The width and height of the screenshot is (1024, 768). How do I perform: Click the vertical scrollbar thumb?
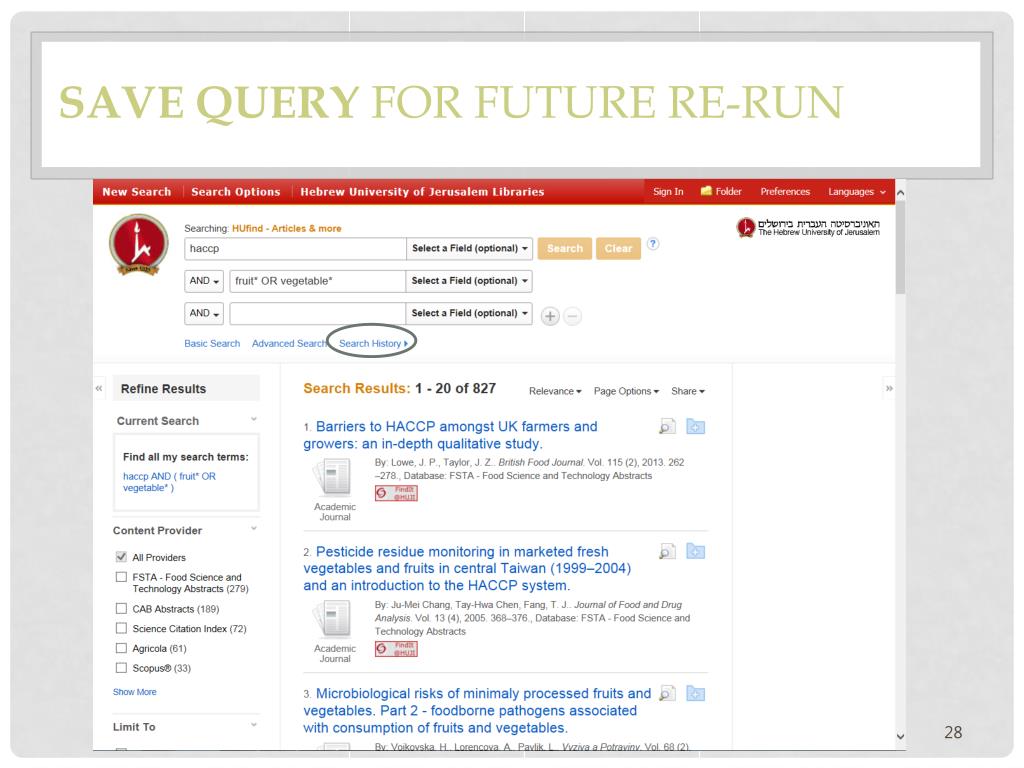(901, 248)
